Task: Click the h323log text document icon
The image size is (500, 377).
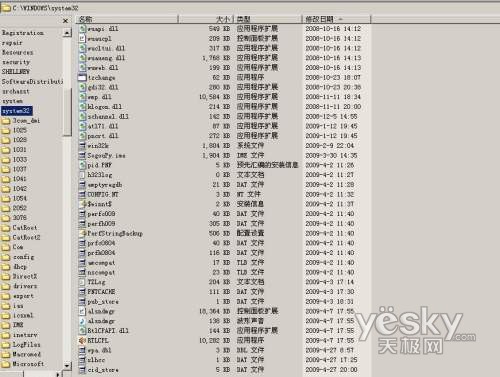Action: tap(82, 175)
